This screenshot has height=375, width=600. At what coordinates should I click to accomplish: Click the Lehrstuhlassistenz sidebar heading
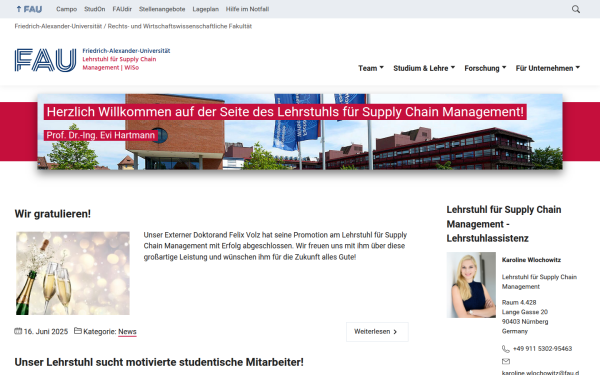click(504, 224)
